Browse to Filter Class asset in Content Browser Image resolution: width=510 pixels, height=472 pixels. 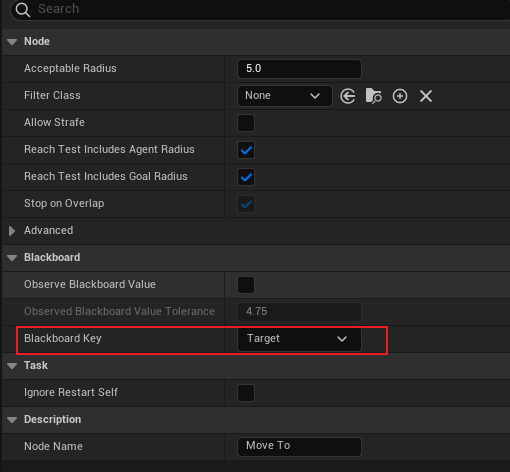tap(374, 96)
